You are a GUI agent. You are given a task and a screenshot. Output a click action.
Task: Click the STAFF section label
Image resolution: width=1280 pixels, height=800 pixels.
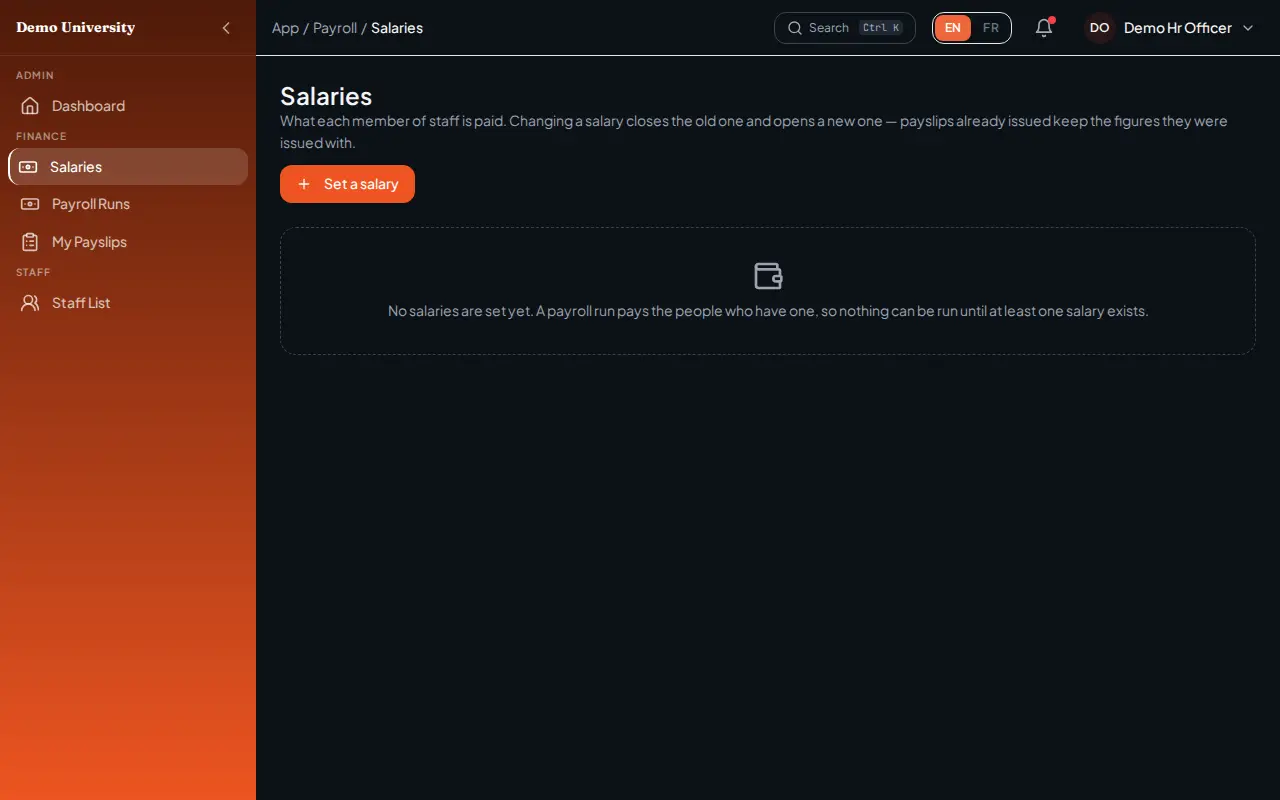(x=33, y=272)
